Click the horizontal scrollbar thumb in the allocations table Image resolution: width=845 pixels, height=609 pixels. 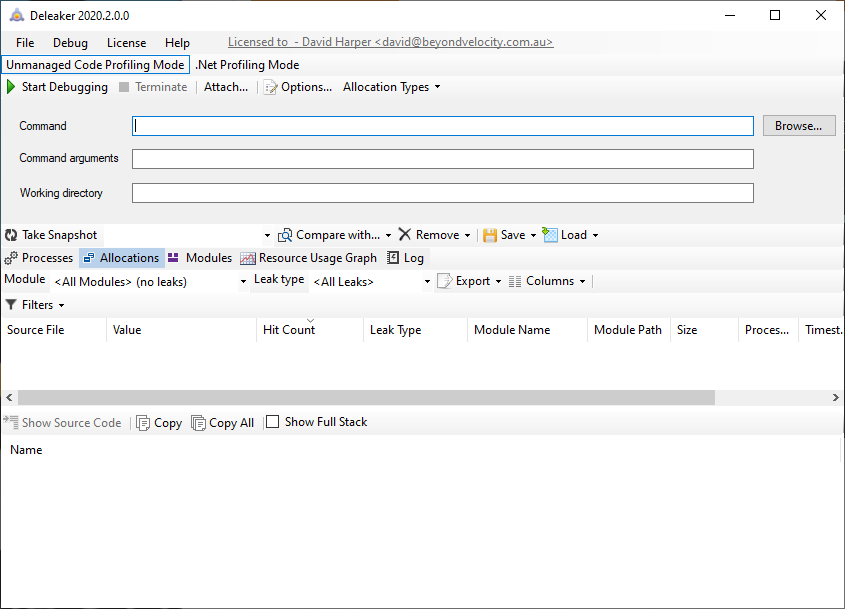pos(366,398)
